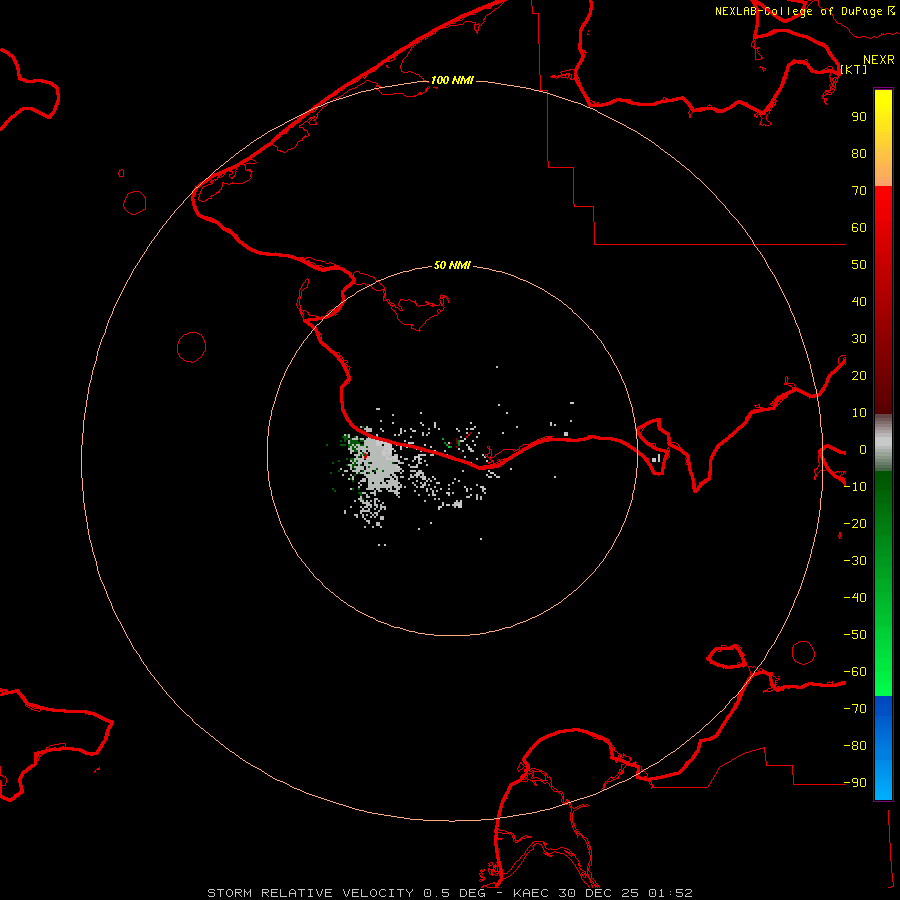Click the -40 value on velocity scale
The image size is (900, 900).
[x=855, y=598]
